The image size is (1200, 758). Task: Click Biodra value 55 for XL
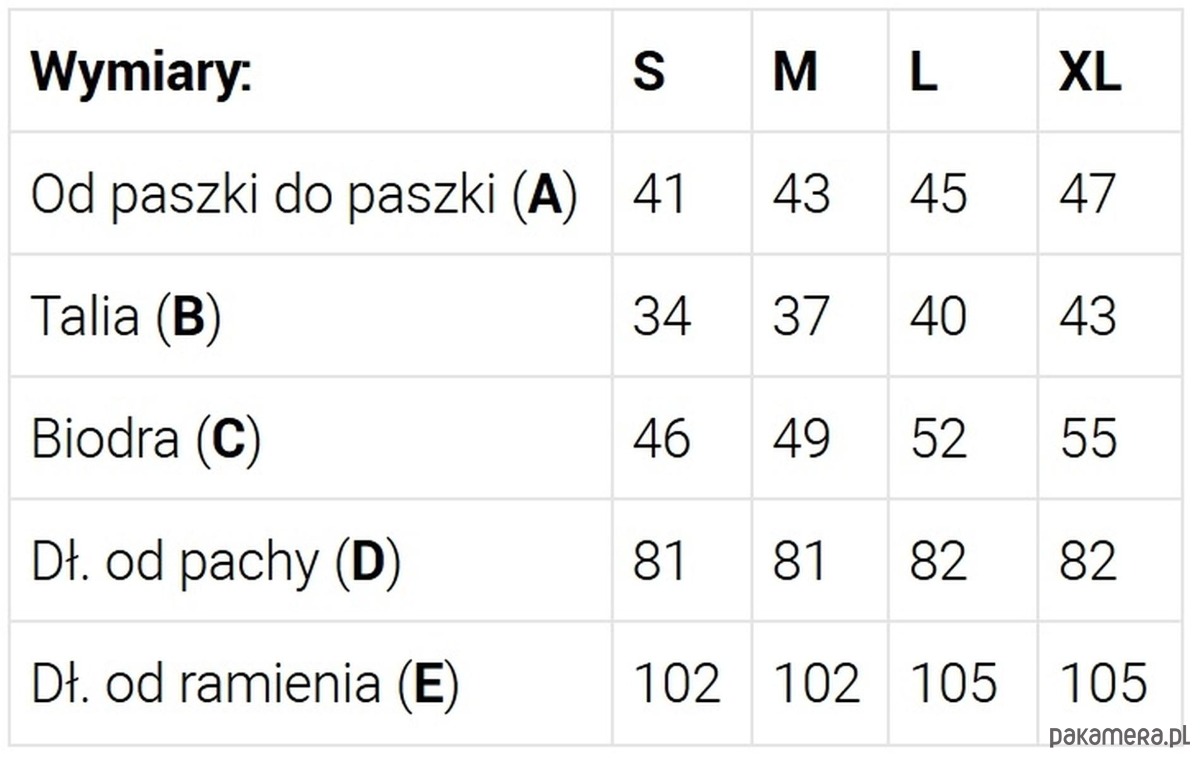[x=1088, y=439]
